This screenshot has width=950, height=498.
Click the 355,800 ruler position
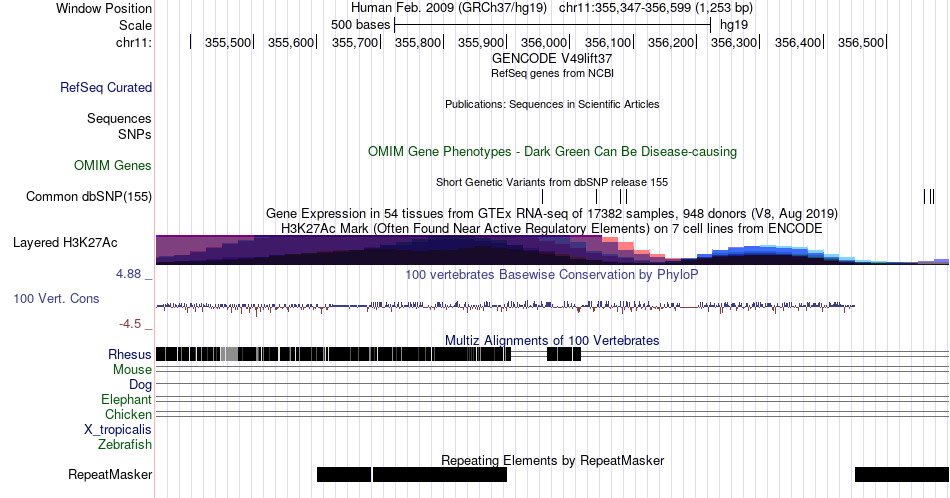[418, 42]
